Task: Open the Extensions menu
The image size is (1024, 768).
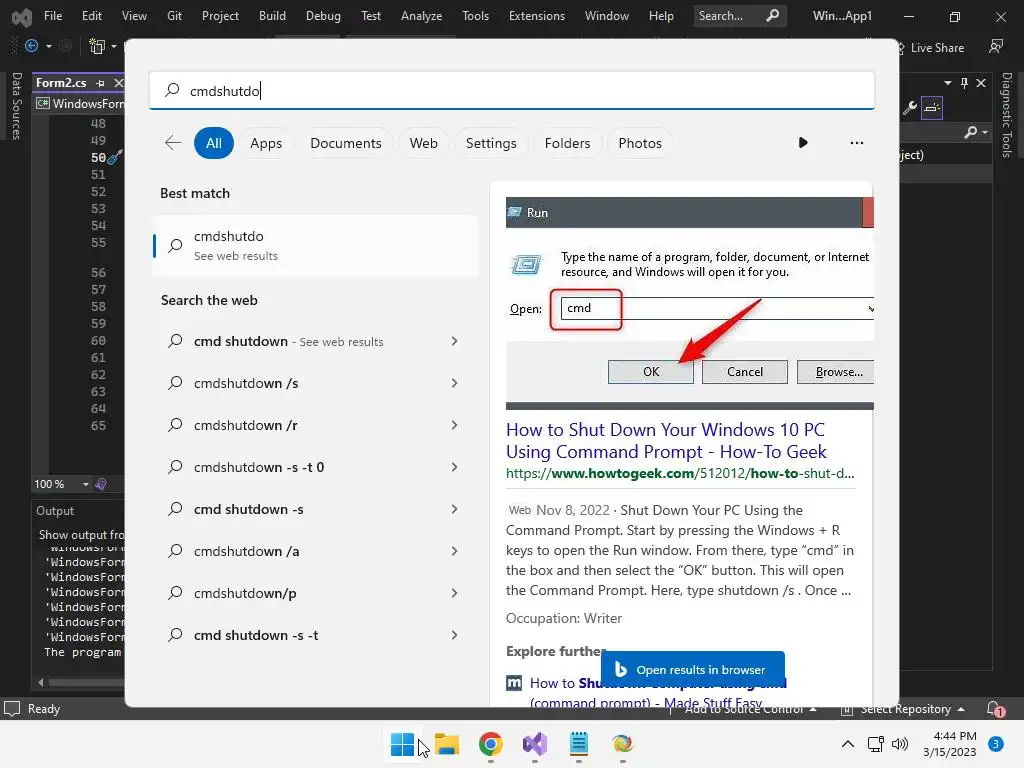Action: [x=537, y=16]
